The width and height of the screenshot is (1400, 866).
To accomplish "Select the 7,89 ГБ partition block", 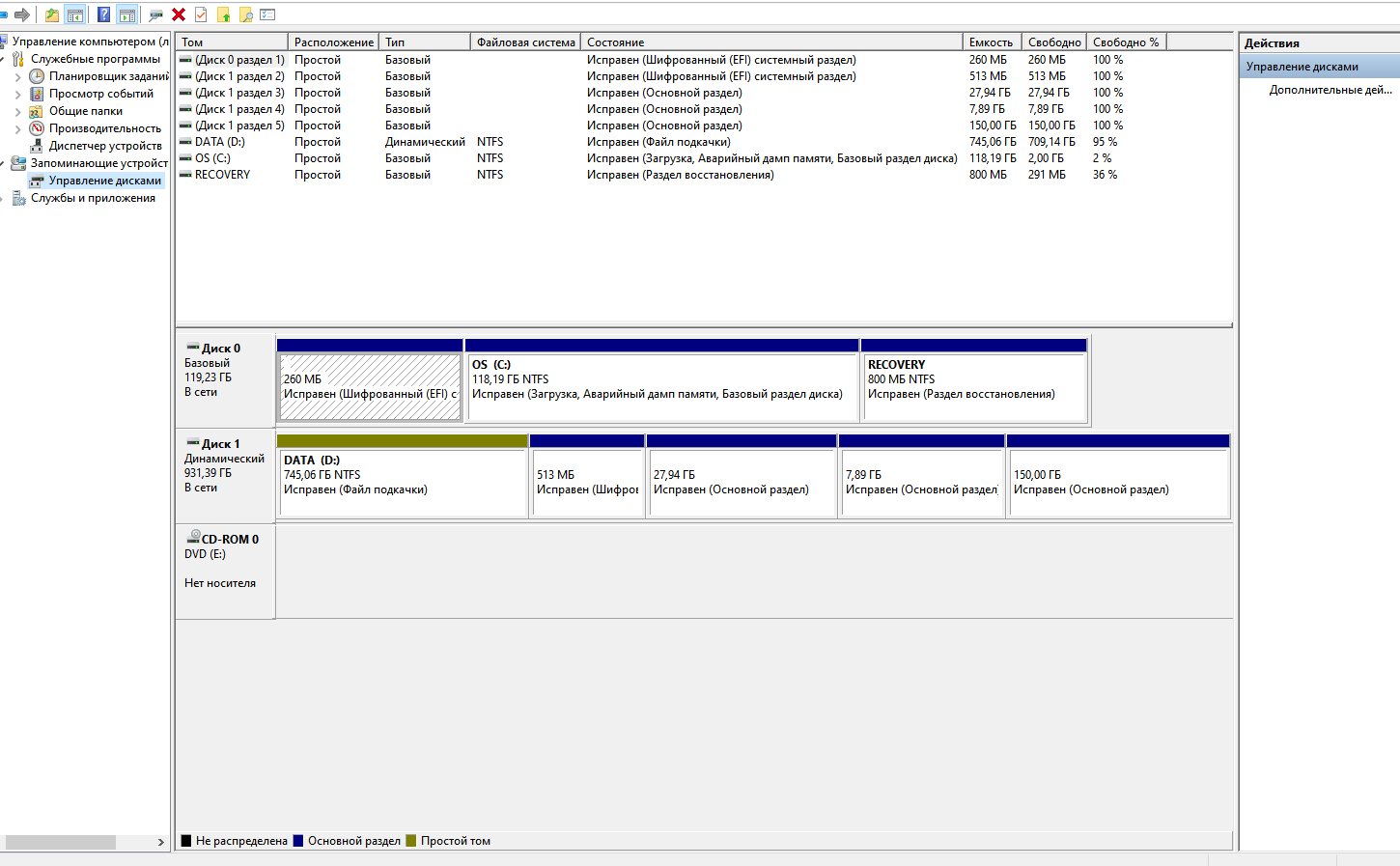I will [922, 482].
